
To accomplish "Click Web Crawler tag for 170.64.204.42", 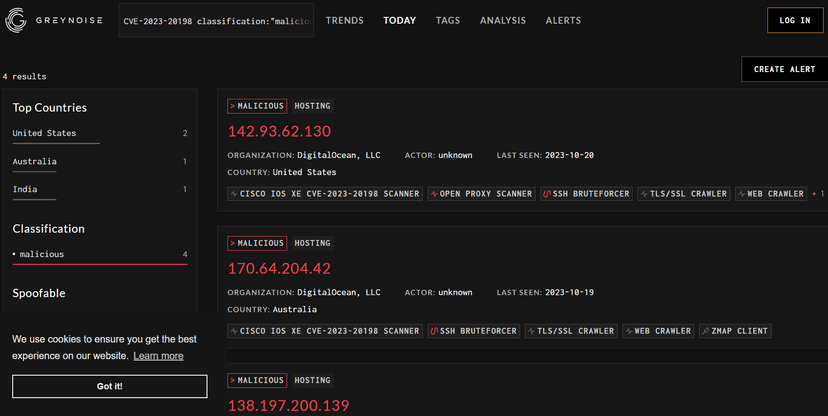I will click(658, 331).
